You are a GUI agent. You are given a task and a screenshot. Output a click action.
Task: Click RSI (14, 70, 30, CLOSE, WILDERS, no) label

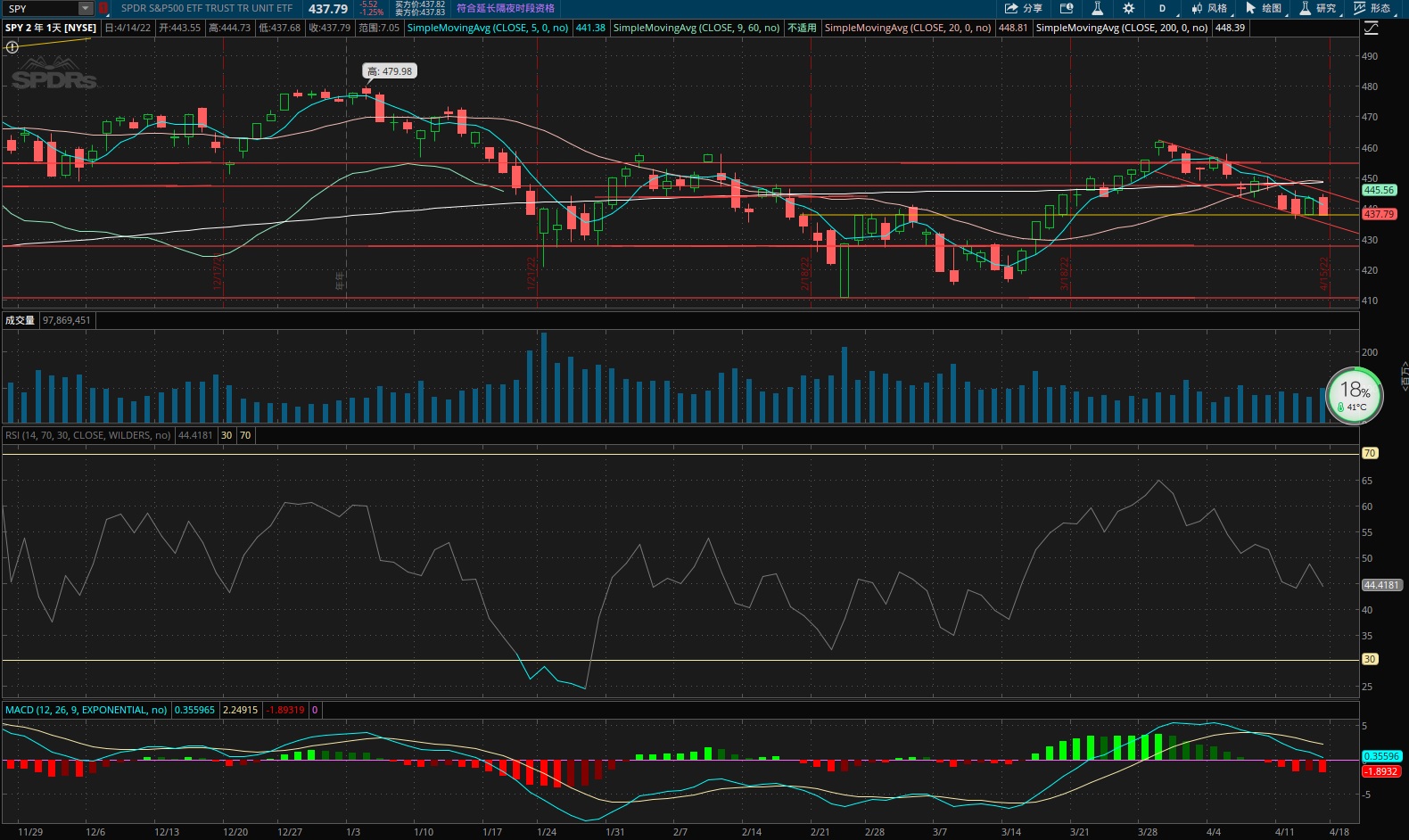tap(87, 435)
